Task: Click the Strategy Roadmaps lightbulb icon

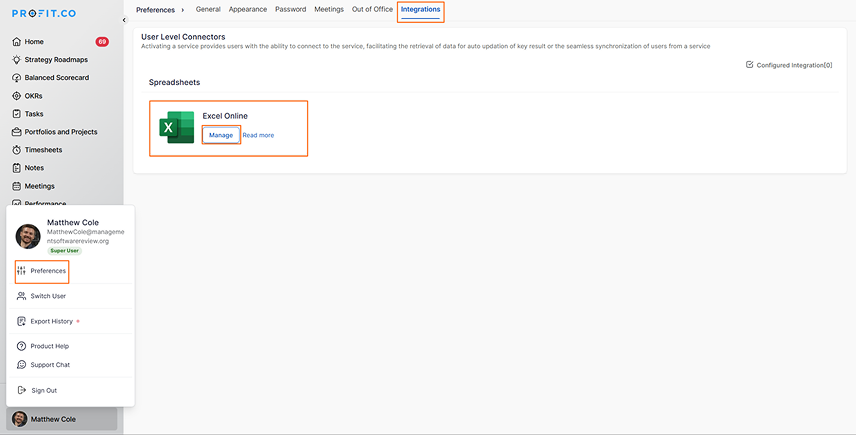Action: click(x=16, y=59)
